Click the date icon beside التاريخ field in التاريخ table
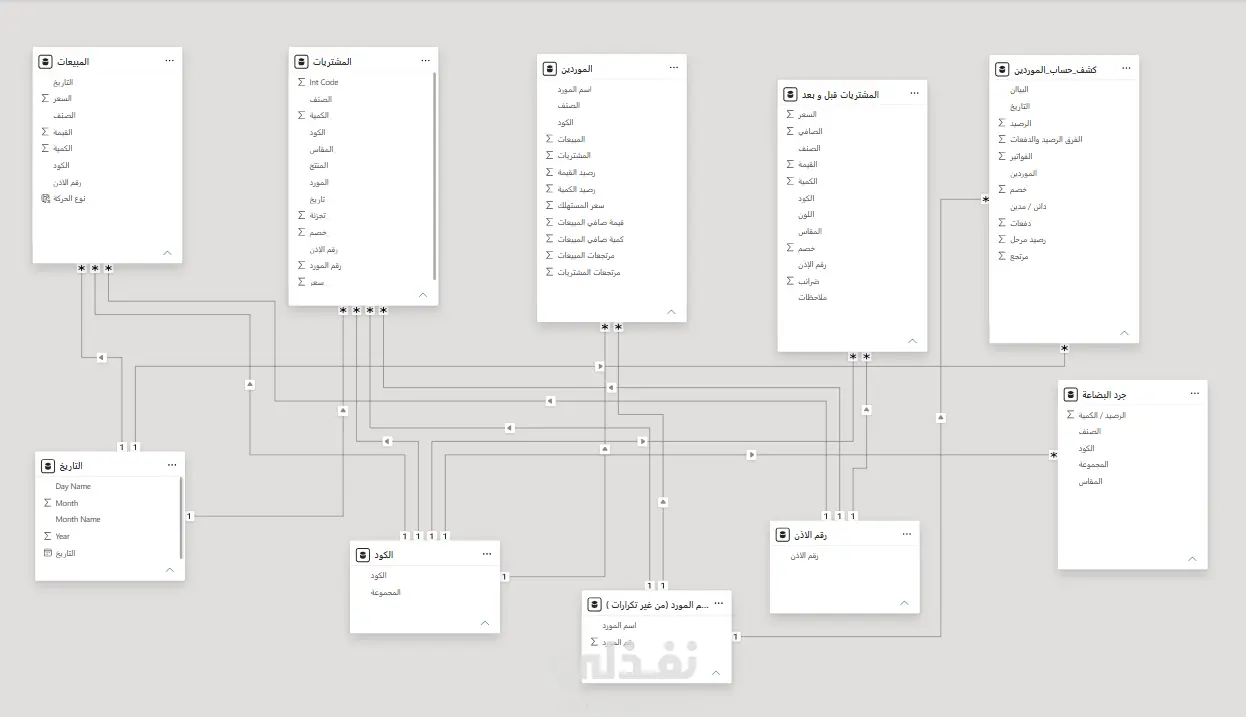This screenshot has height=717, width=1246. (x=47, y=553)
